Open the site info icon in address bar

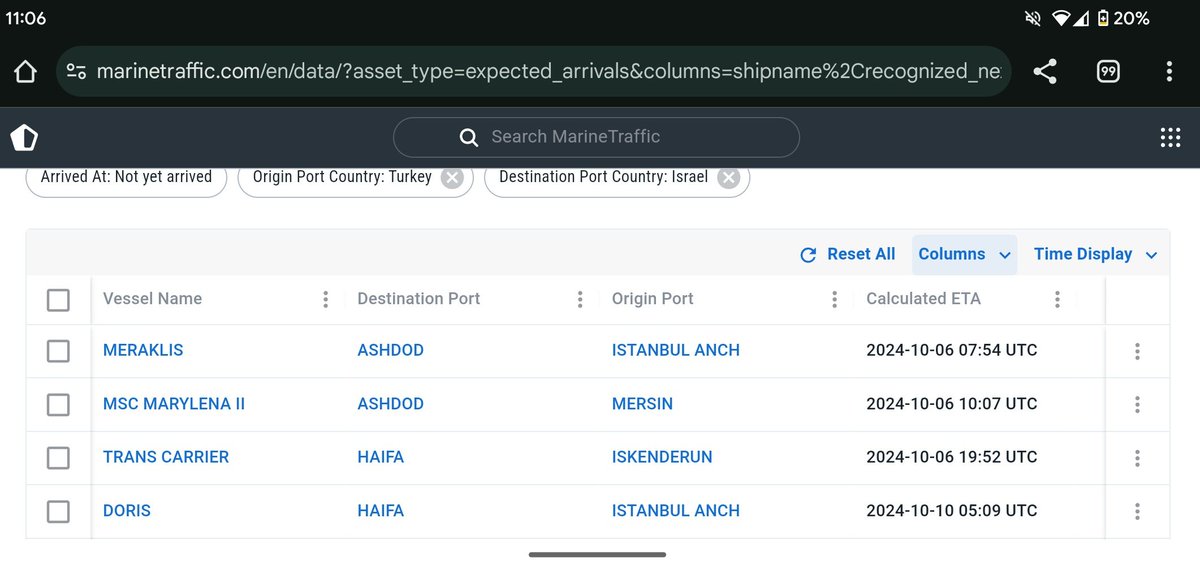click(76, 71)
